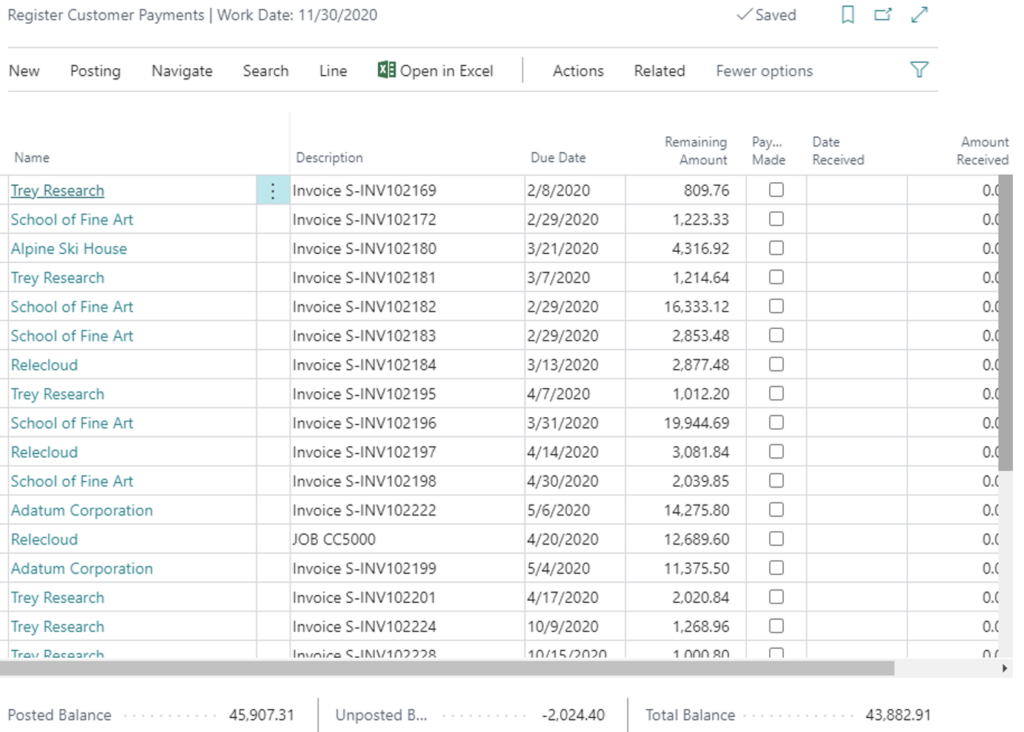Open the Posting dropdown menu

[x=94, y=70]
